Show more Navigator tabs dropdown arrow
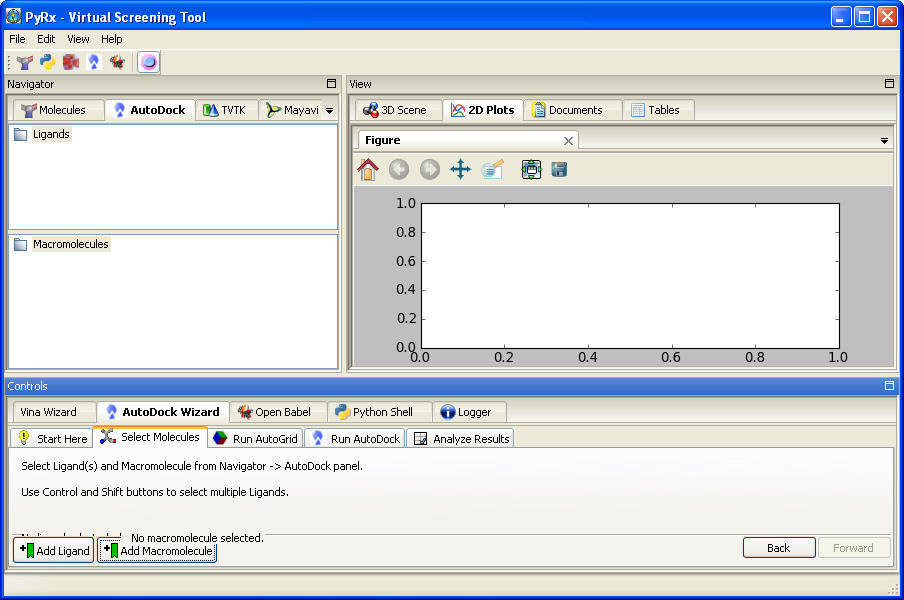 pos(329,111)
